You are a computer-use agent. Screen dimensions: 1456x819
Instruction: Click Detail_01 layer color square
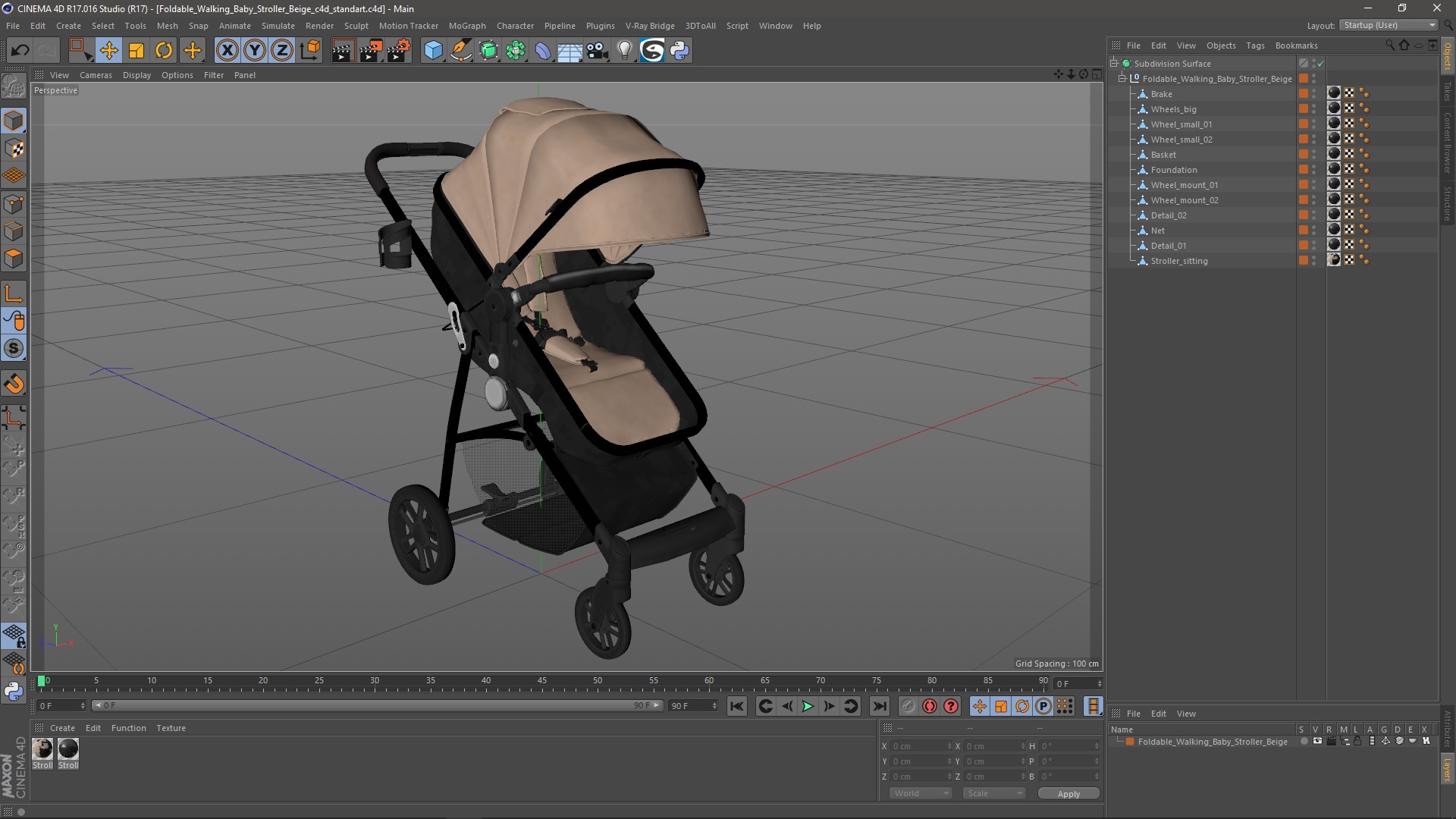tap(1303, 246)
